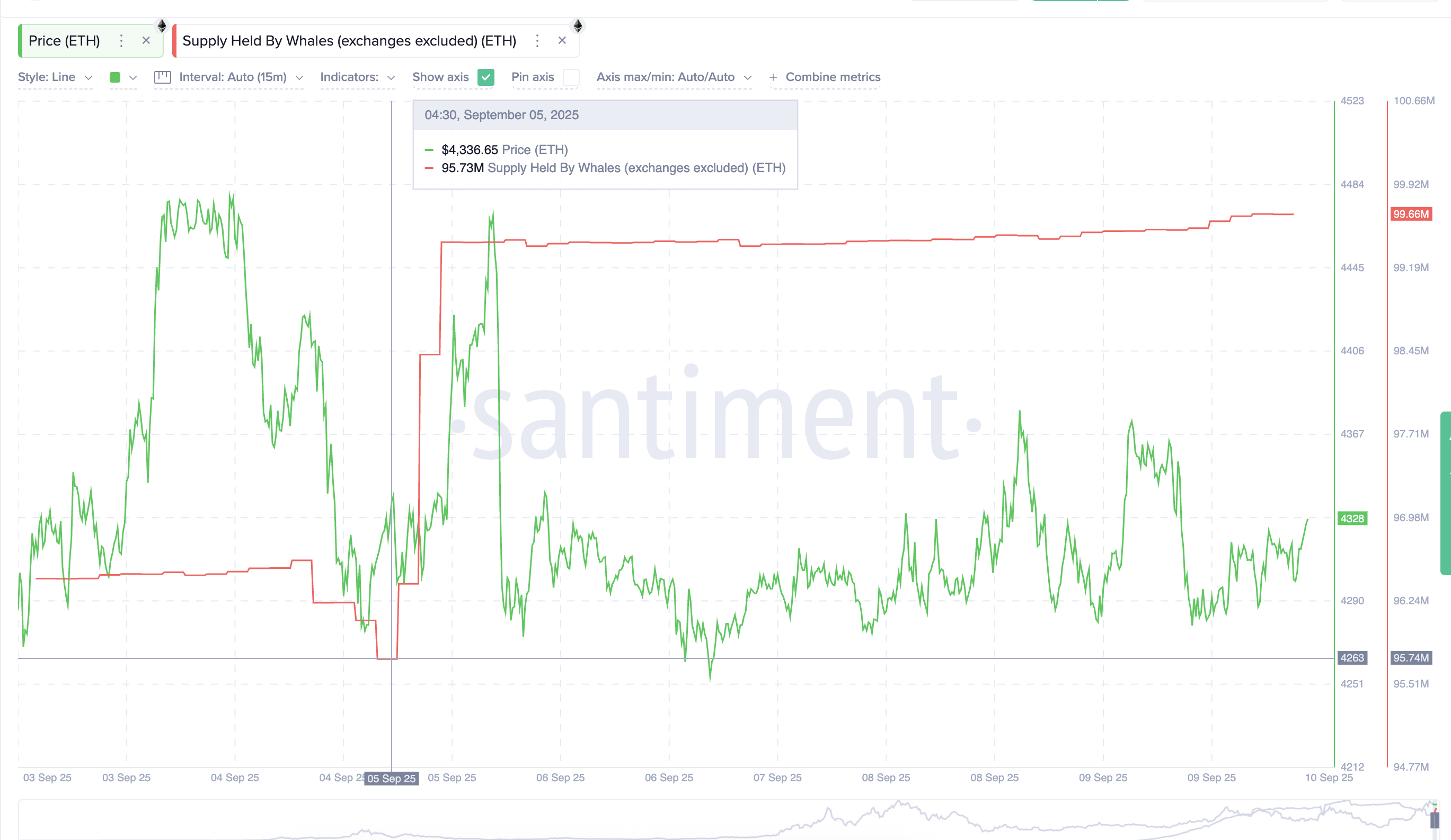Click the Ethereum logo on the Supply Held By Whales chip
Screen dimensions: 1451x840
pos(578,26)
